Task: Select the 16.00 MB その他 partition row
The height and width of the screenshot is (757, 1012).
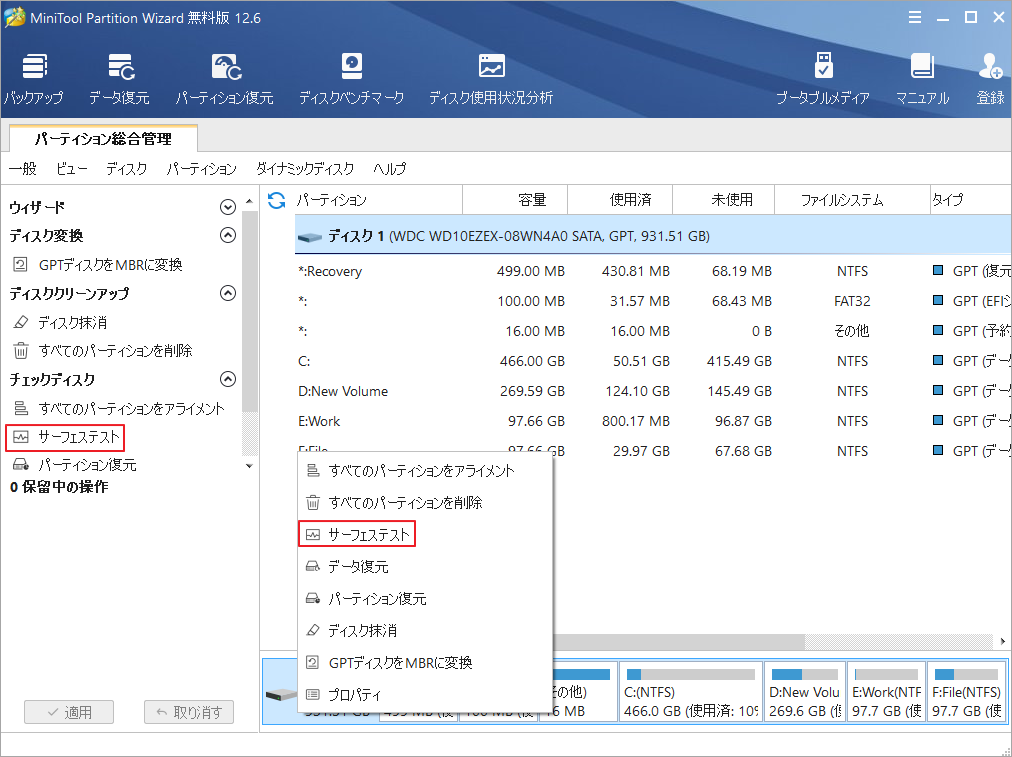Action: tap(653, 331)
